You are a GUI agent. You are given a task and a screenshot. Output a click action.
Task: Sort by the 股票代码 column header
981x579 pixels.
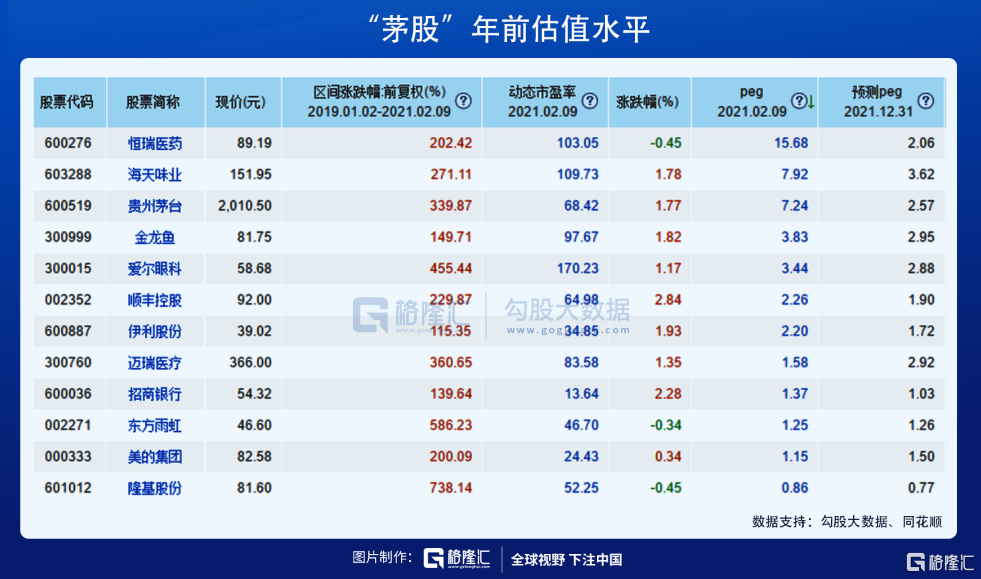(x=69, y=102)
